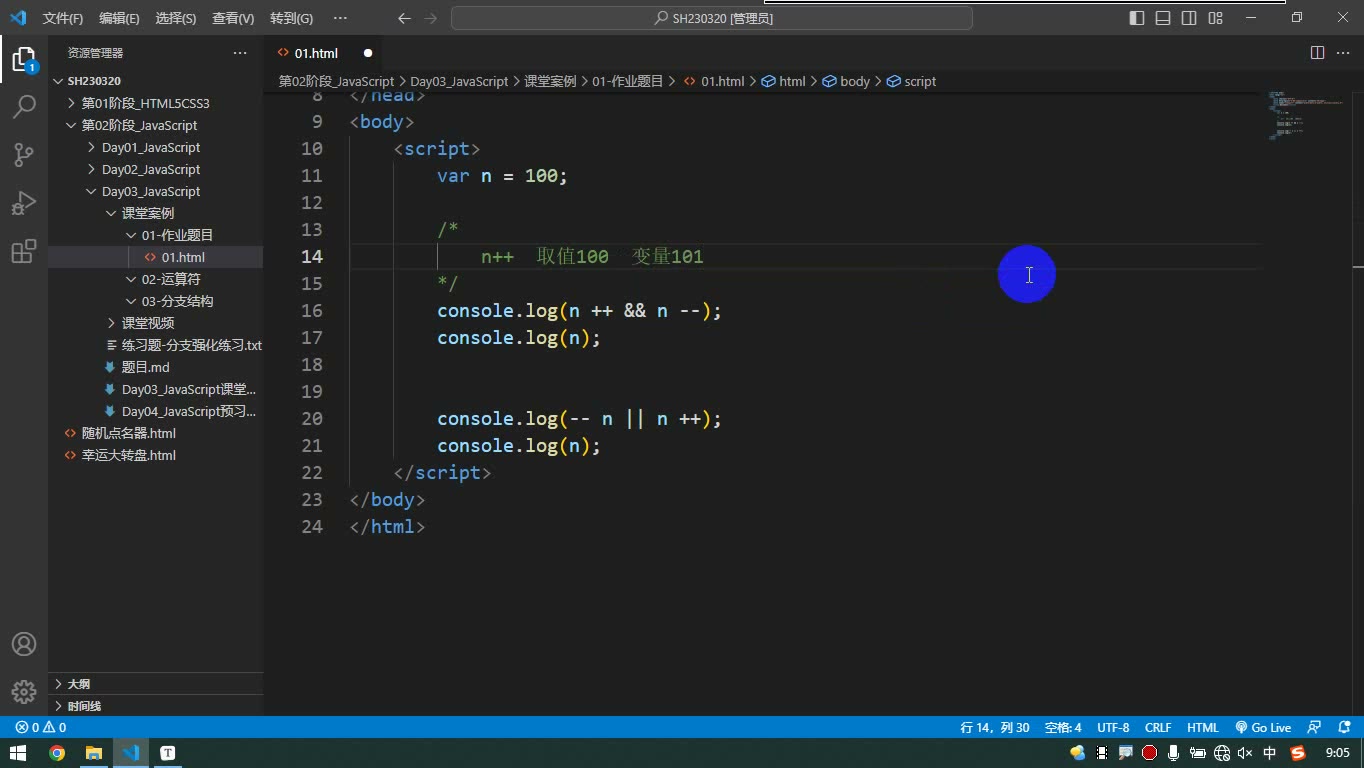The width and height of the screenshot is (1364, 768).
Task: Toggle the primary side bar visibility
Action: [x=1137, y=18]
